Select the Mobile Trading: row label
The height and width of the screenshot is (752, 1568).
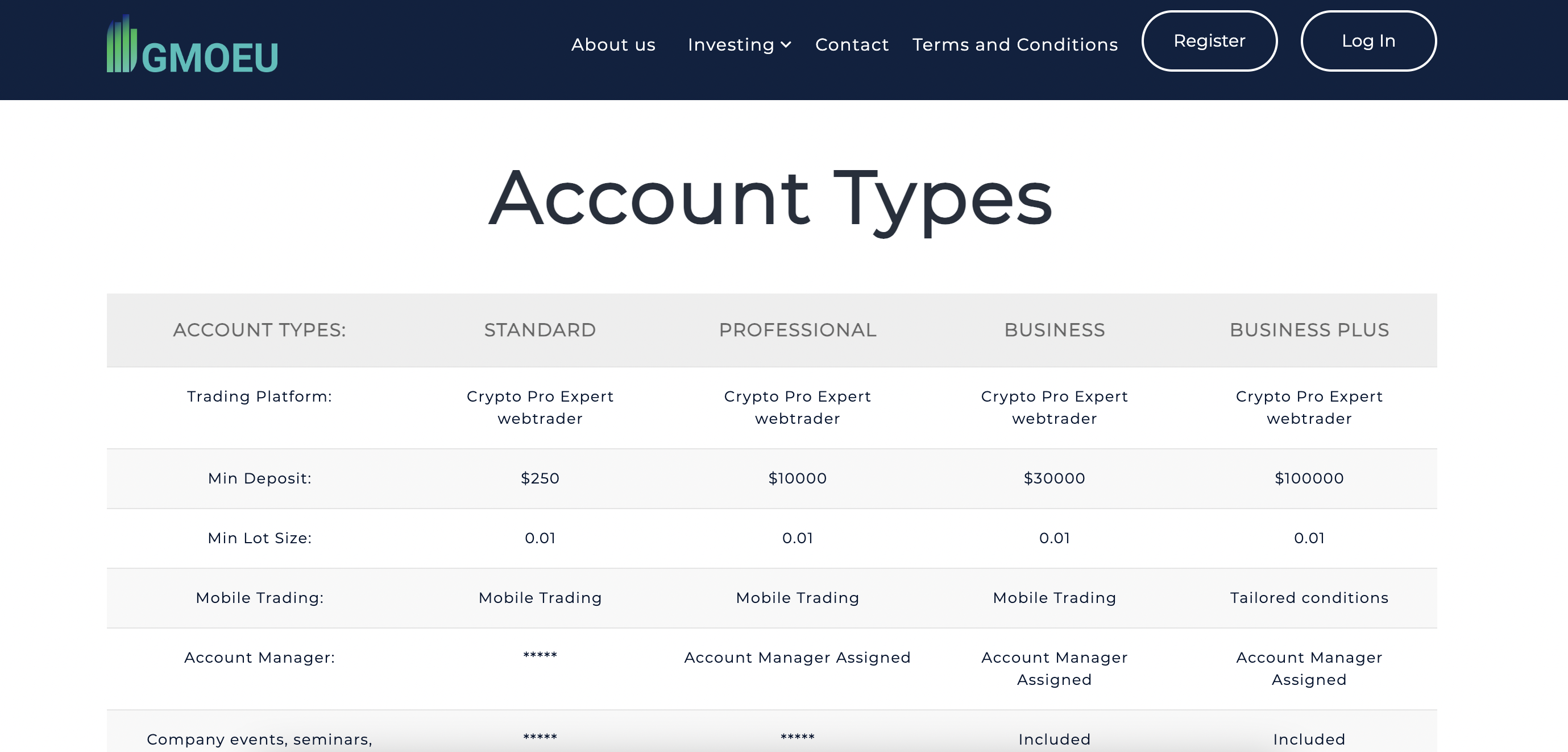point(259,597)
